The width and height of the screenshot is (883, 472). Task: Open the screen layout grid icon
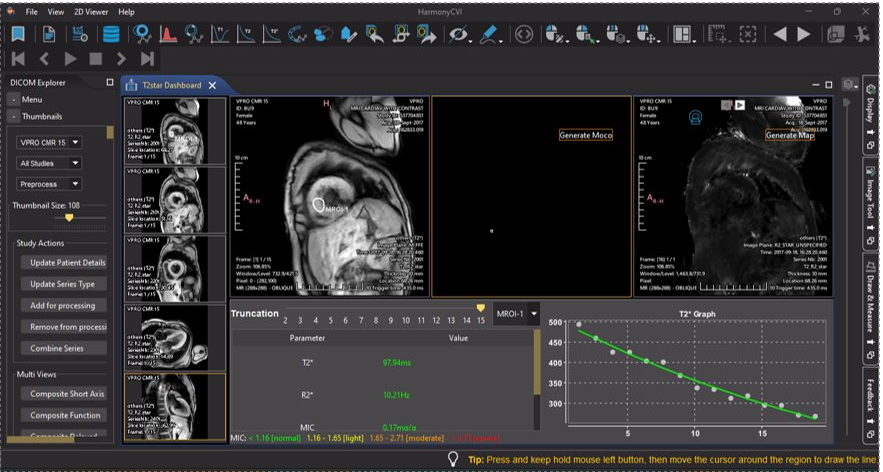683,35
